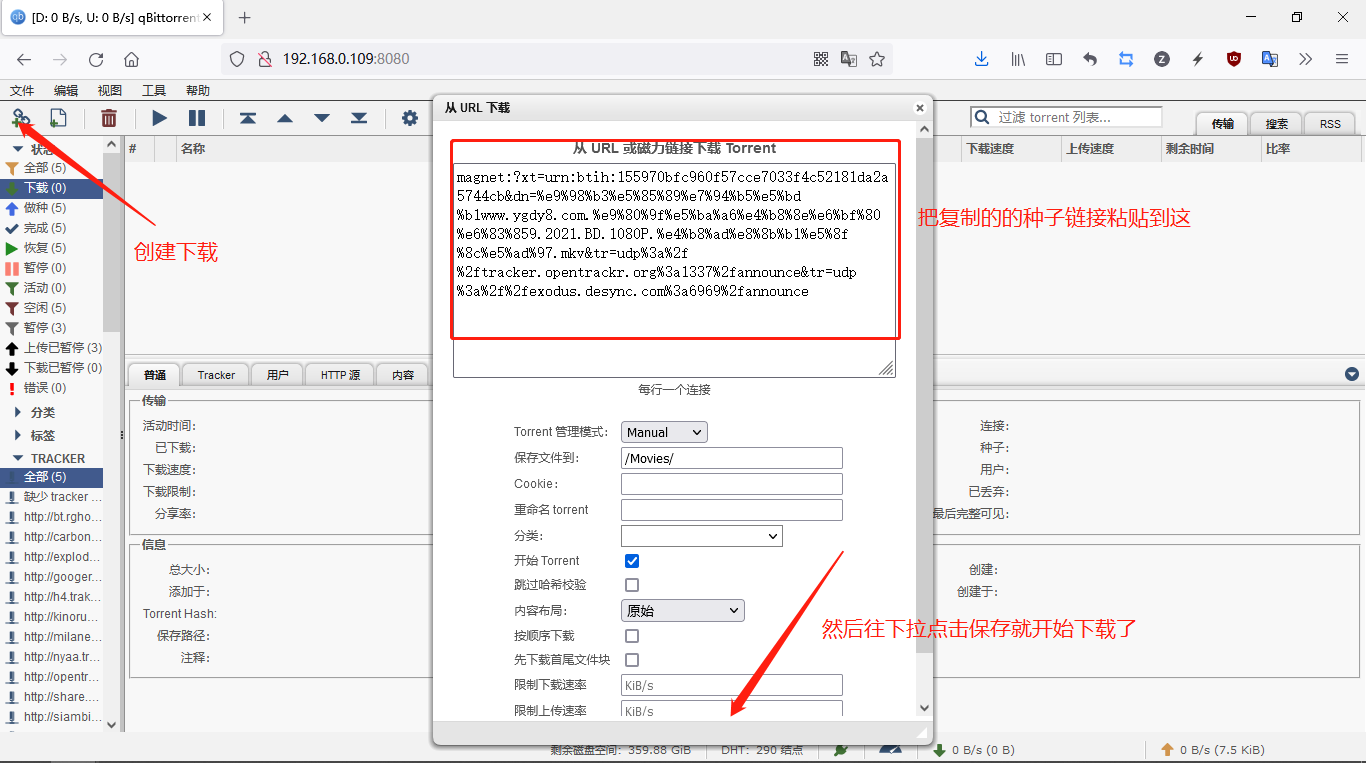Enable the 按顺序下载 checkbox
The image size is (1366, 763).
pyautogui.click(x=632, y=636)
